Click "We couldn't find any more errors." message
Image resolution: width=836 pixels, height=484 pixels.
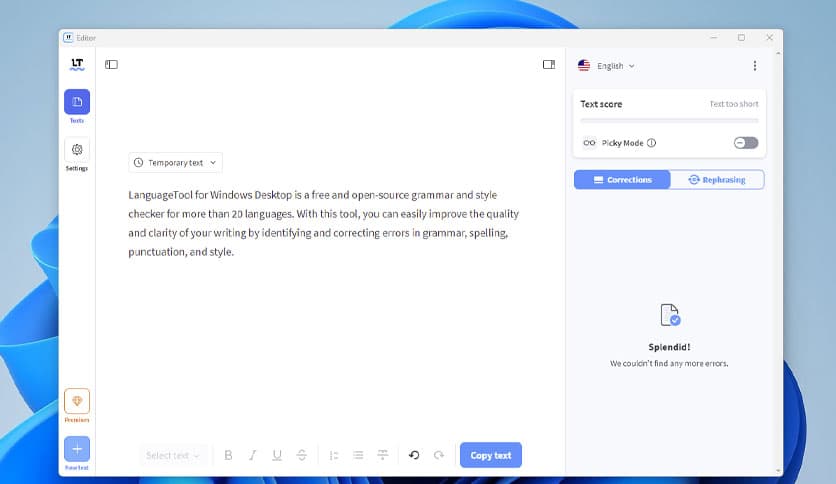point(669,364)
